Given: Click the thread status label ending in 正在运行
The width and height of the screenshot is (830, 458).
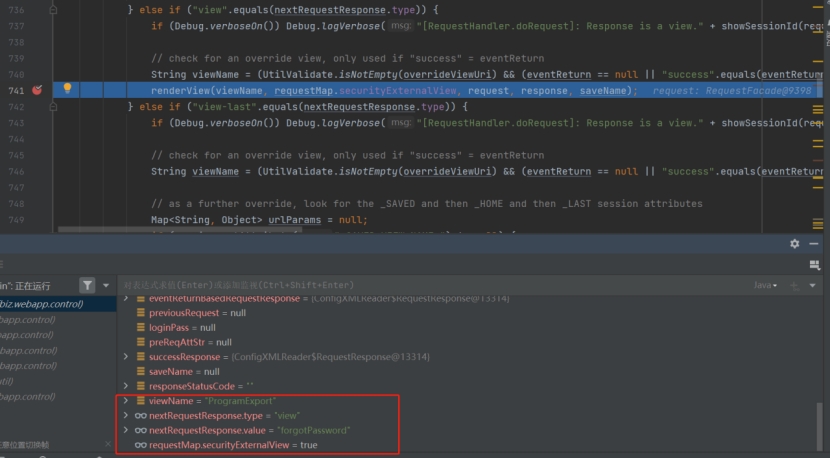Looking at the screenshot, I should tap(25, 286).
